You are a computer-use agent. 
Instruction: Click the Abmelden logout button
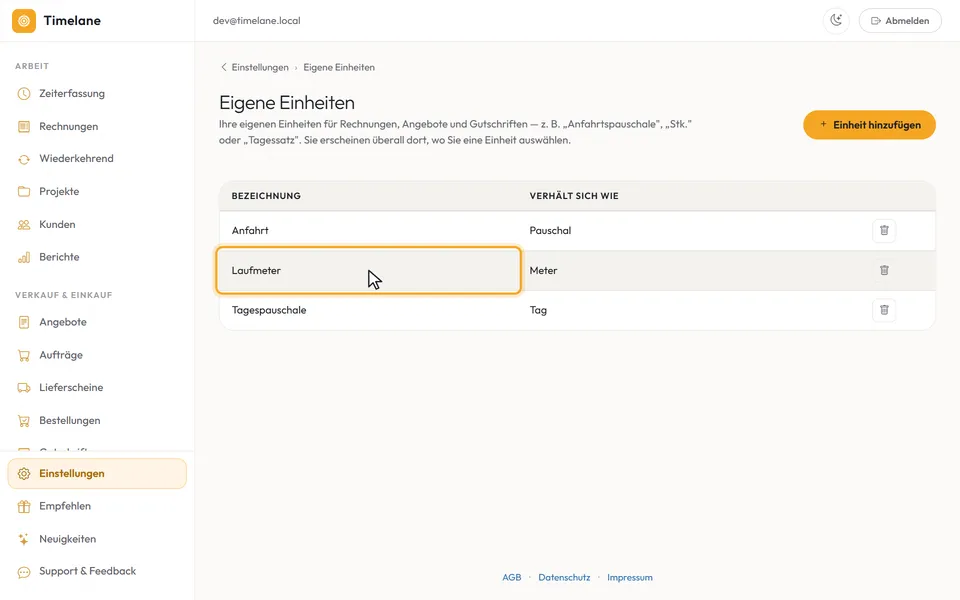coord(900,21)
